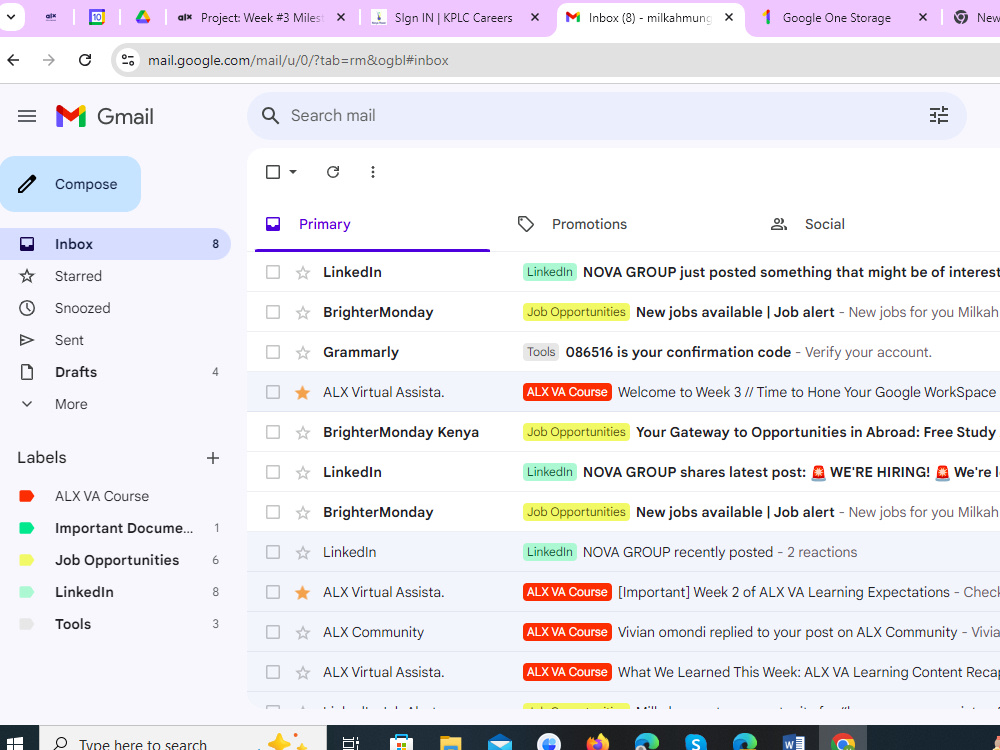The height and width of the screenshot is (750, 1000).
Task: Star the BrighterMonday Kenya email
Action: (303, 432)
